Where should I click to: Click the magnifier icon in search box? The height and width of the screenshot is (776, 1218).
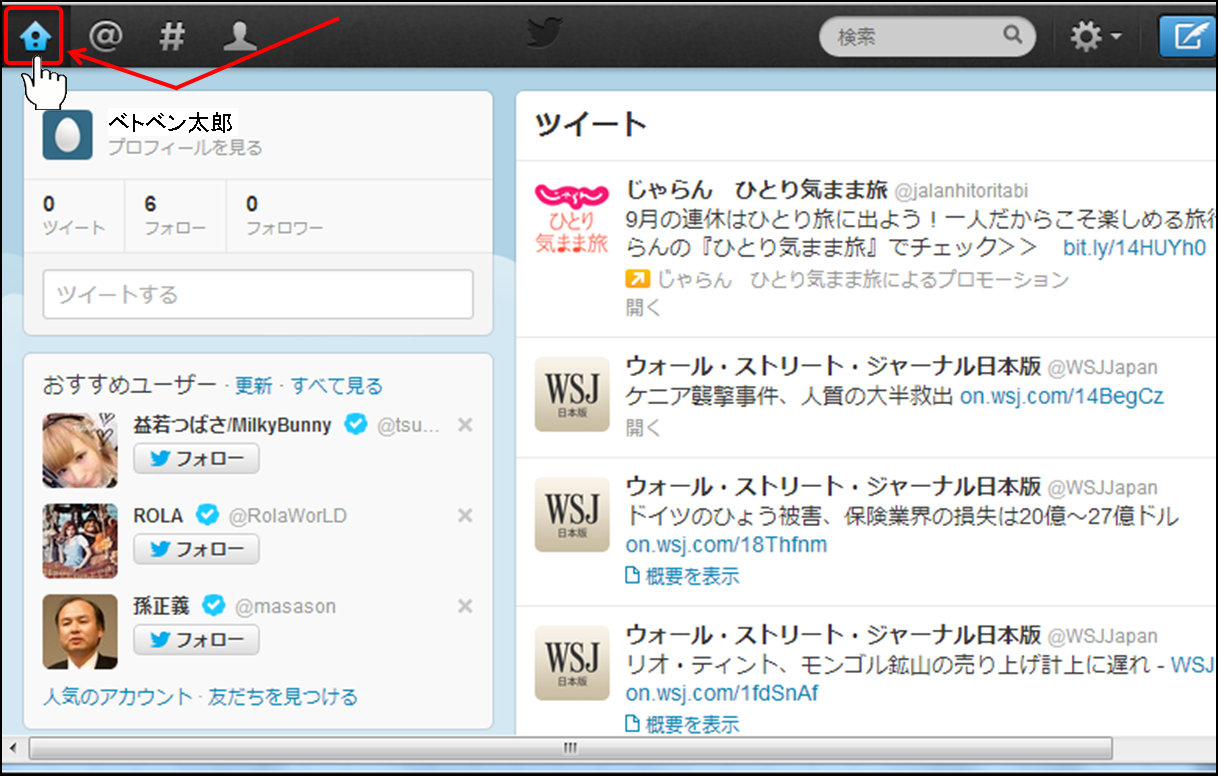(x=1013, y=36)
